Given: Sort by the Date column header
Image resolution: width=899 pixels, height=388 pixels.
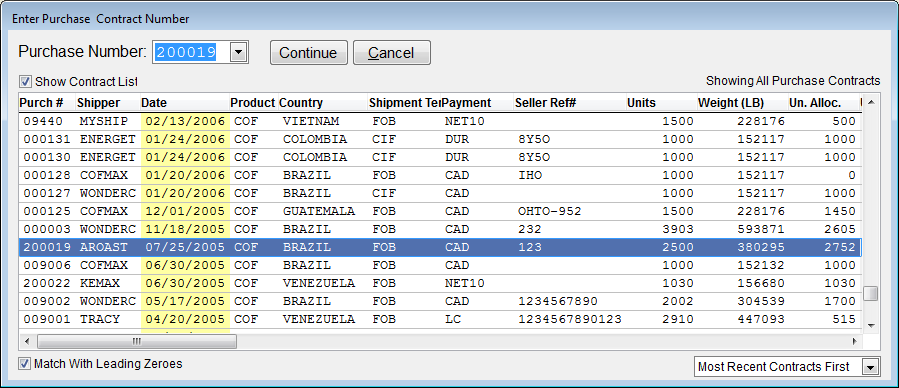Looking at the screenshot, I should point(185,103).
